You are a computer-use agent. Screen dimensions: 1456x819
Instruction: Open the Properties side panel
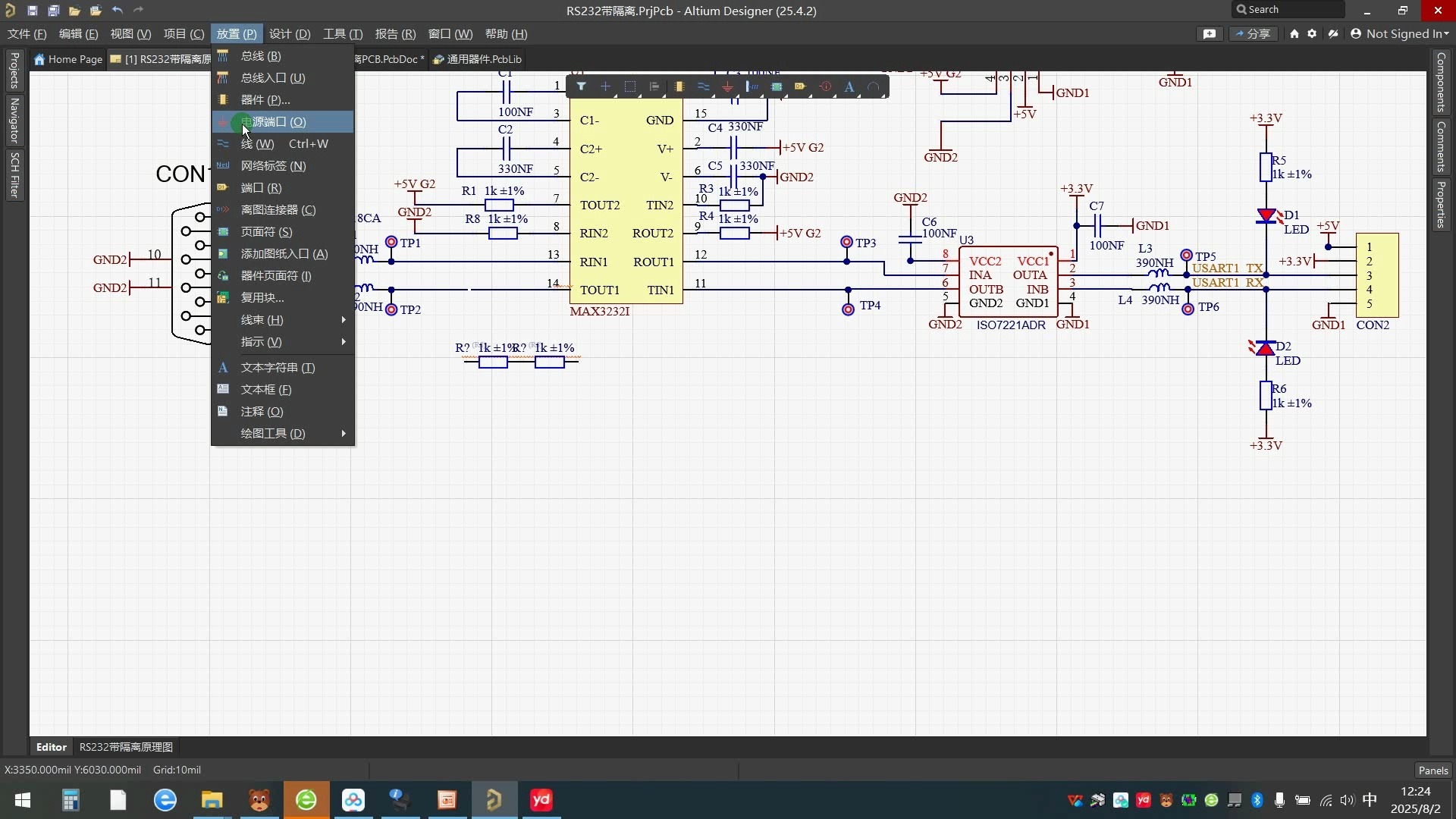point(1441,204)
